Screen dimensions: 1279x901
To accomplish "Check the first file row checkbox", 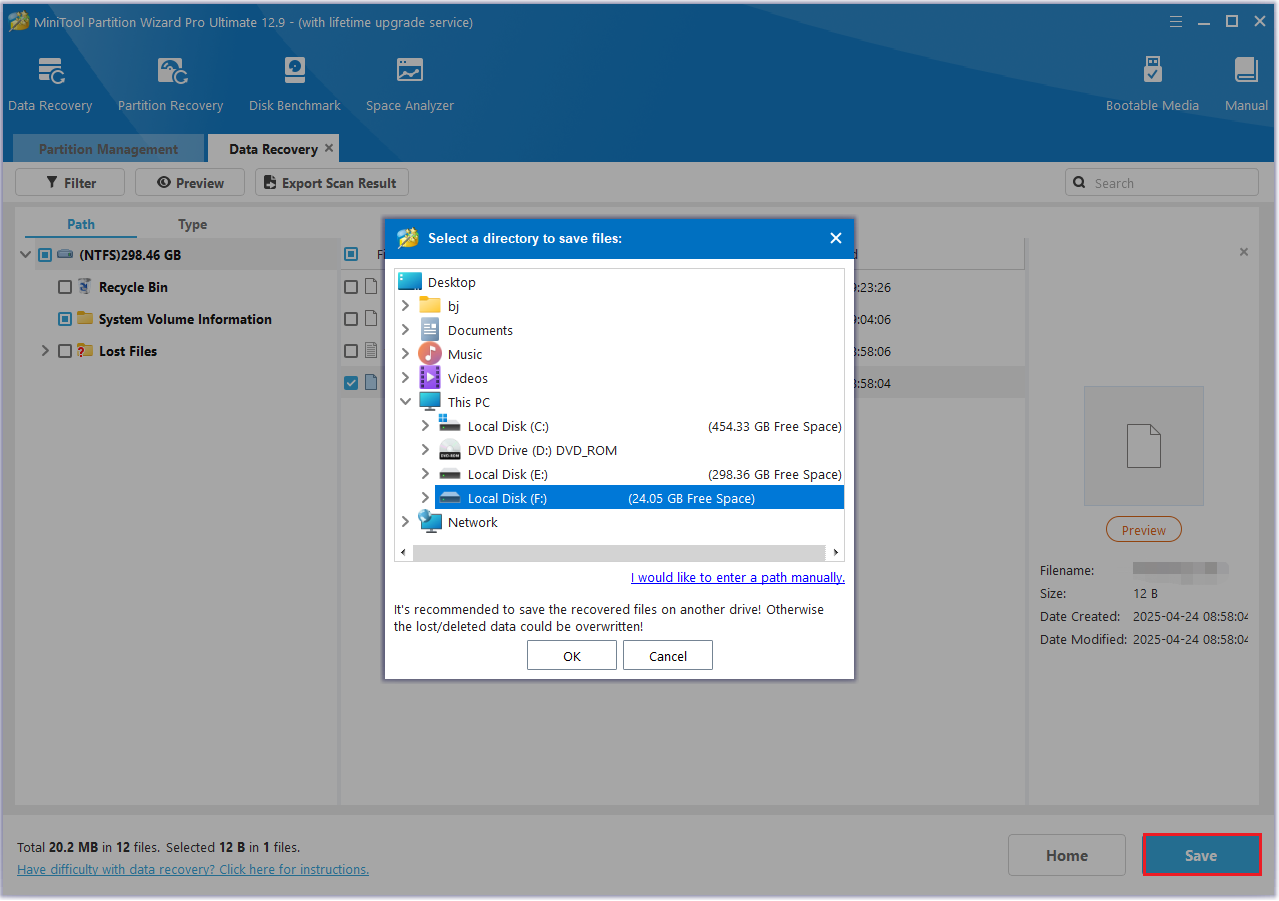I will click(x=351, y=287).
